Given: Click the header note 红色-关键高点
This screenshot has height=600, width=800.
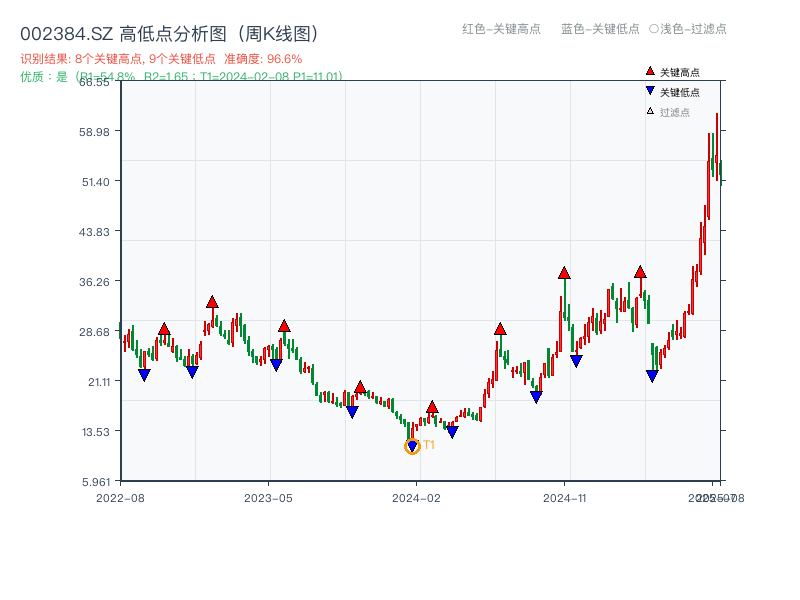Looking at the screenshot, I should point(501,29).
